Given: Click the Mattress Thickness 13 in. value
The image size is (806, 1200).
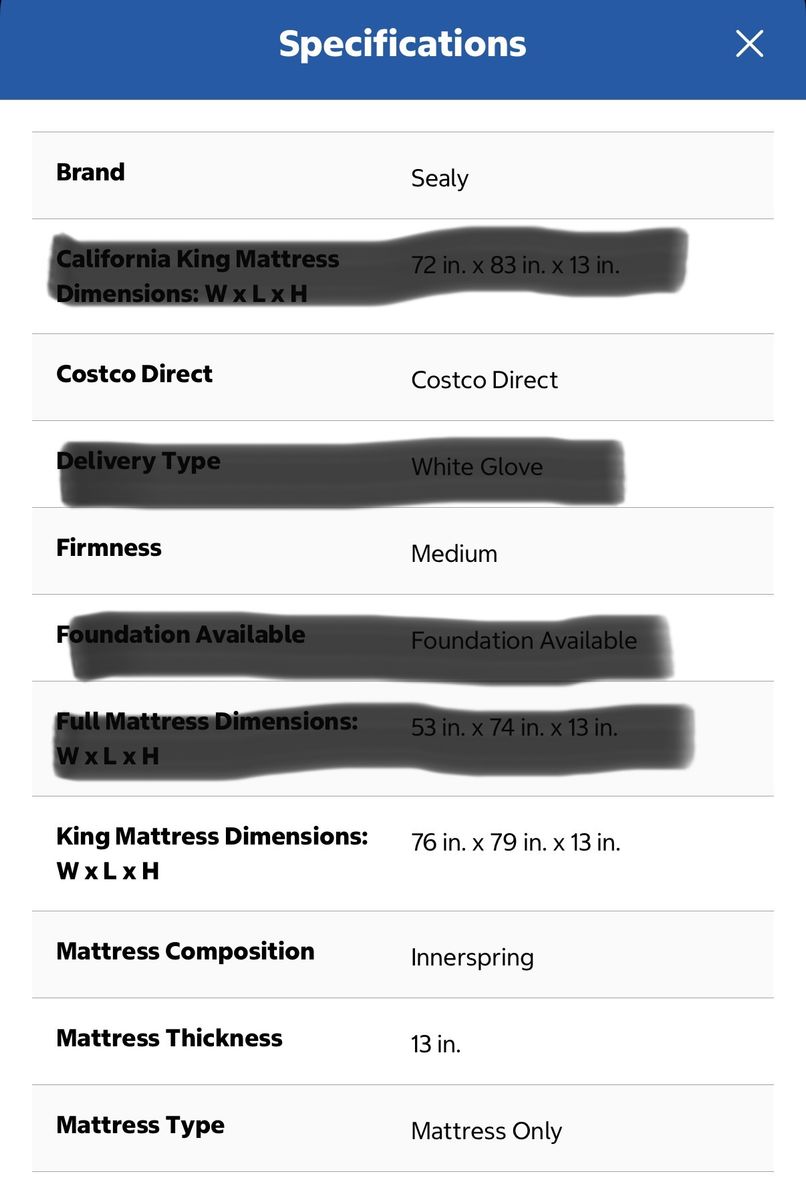Looking at the screenshot, I should [436, 1045].
